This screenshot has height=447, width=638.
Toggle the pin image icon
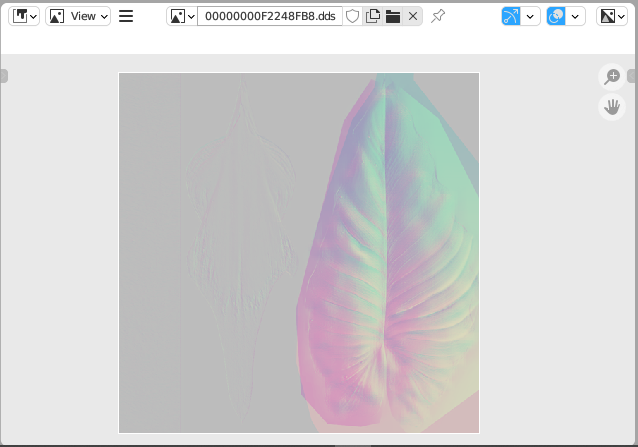click(x=438, y=16)
